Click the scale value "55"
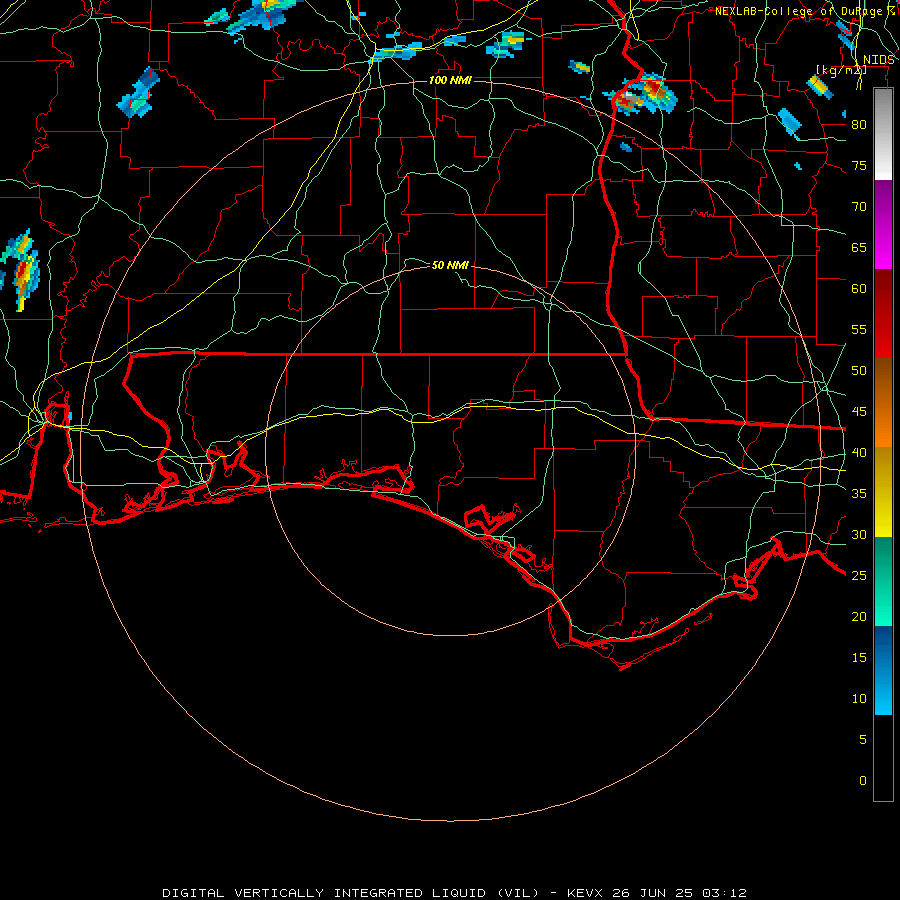Image resolution: width=900 pixels, height=900 pixels. 859,330
